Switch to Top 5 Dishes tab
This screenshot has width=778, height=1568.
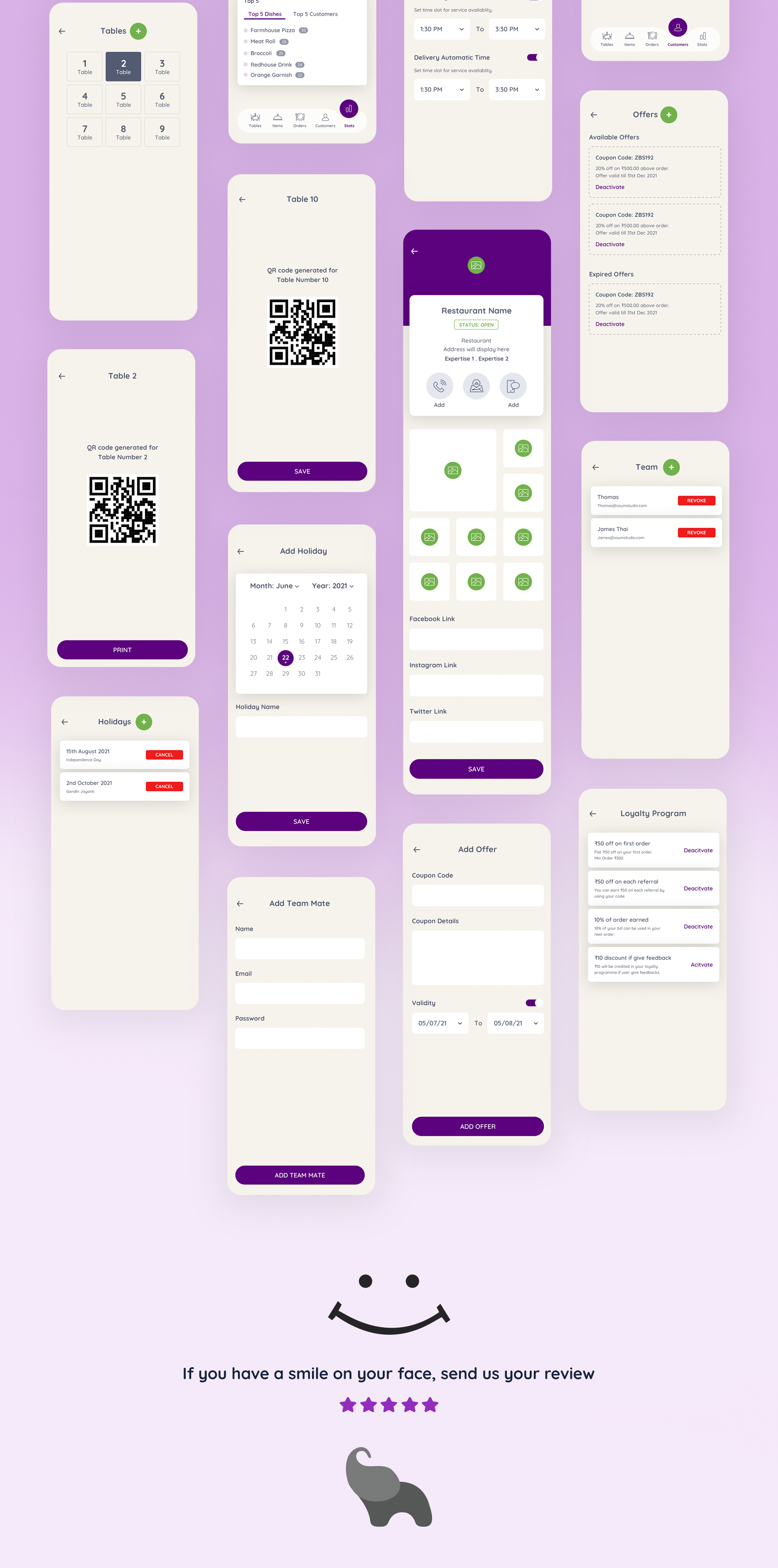click(x=265, y=14)
